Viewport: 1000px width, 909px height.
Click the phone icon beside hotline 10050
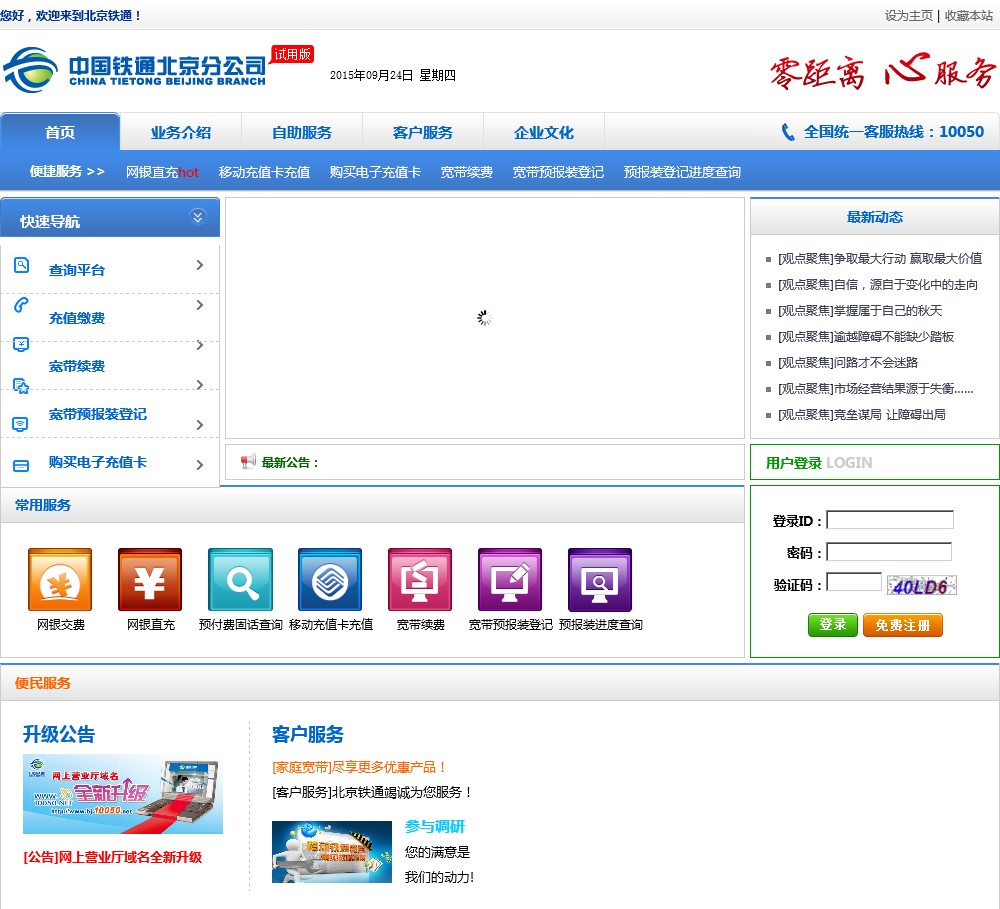pos(788,132)
